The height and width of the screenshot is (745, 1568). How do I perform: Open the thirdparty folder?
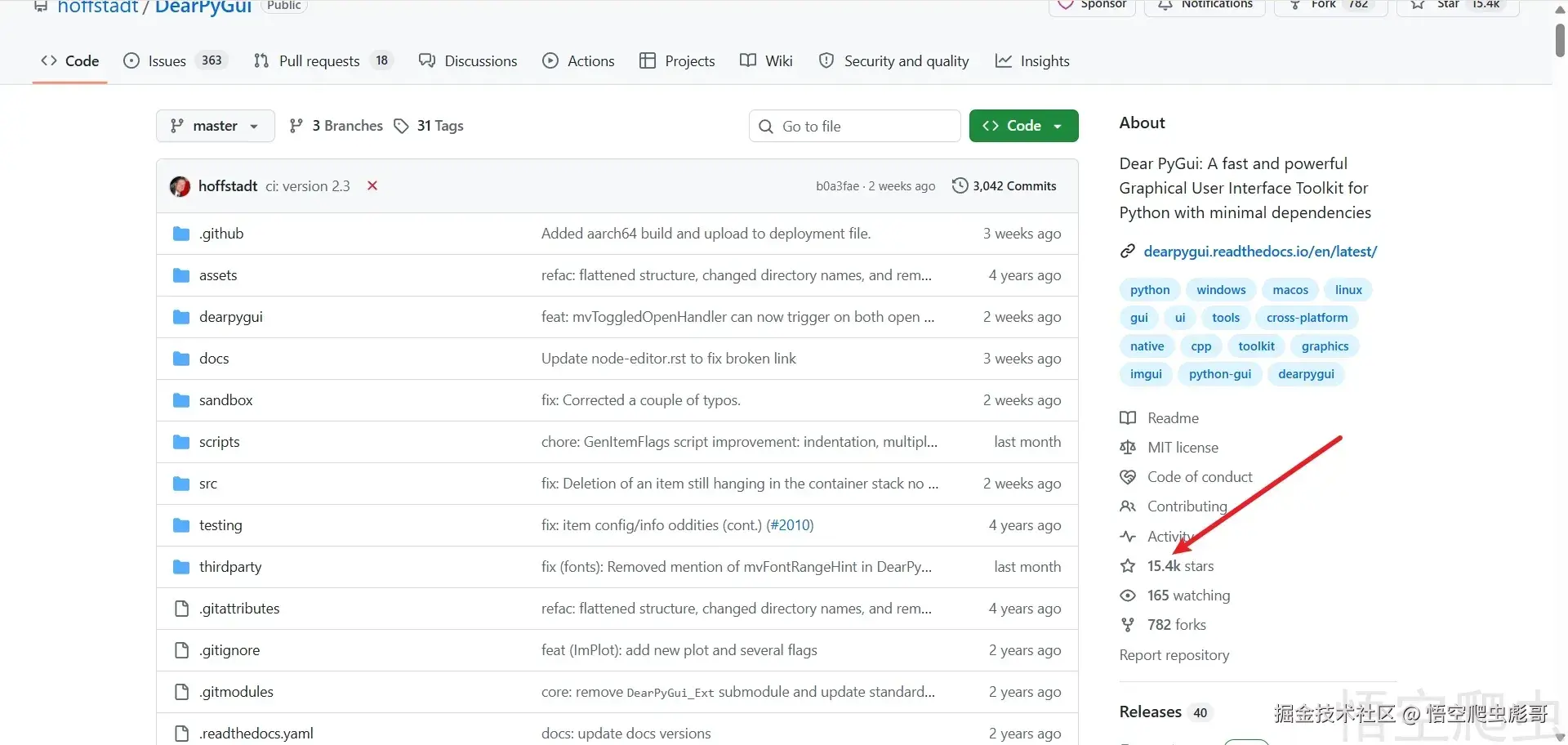coord(230,567)
